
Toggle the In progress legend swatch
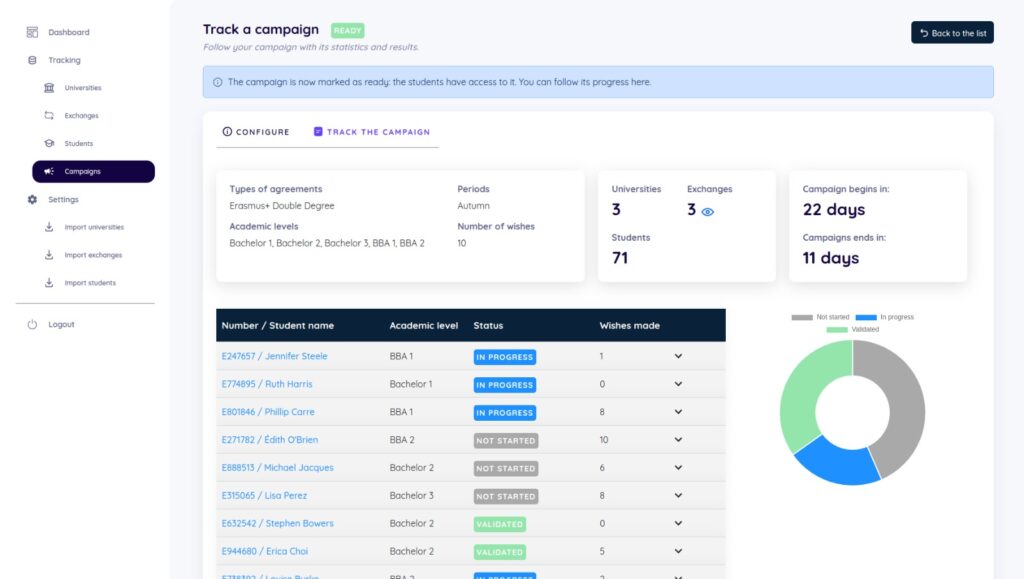tap(866, 317)
